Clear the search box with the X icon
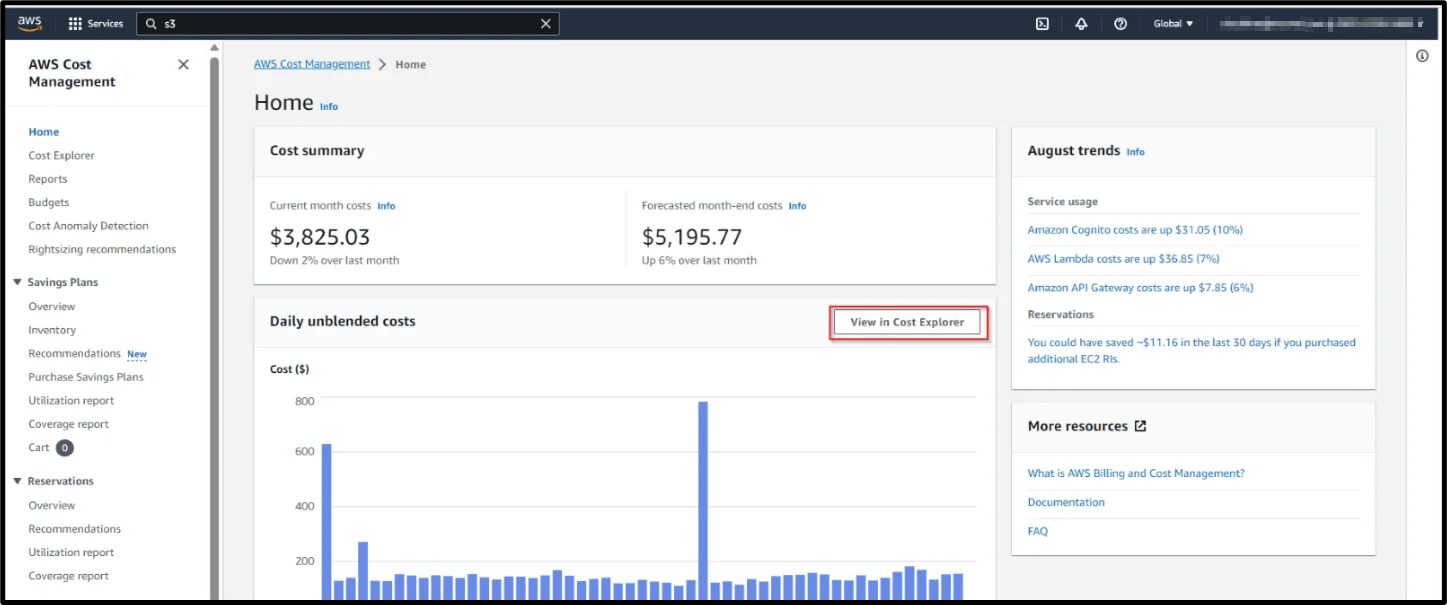Image resolution: width=1447 pixels, height=605 pixels. (545, 22)
